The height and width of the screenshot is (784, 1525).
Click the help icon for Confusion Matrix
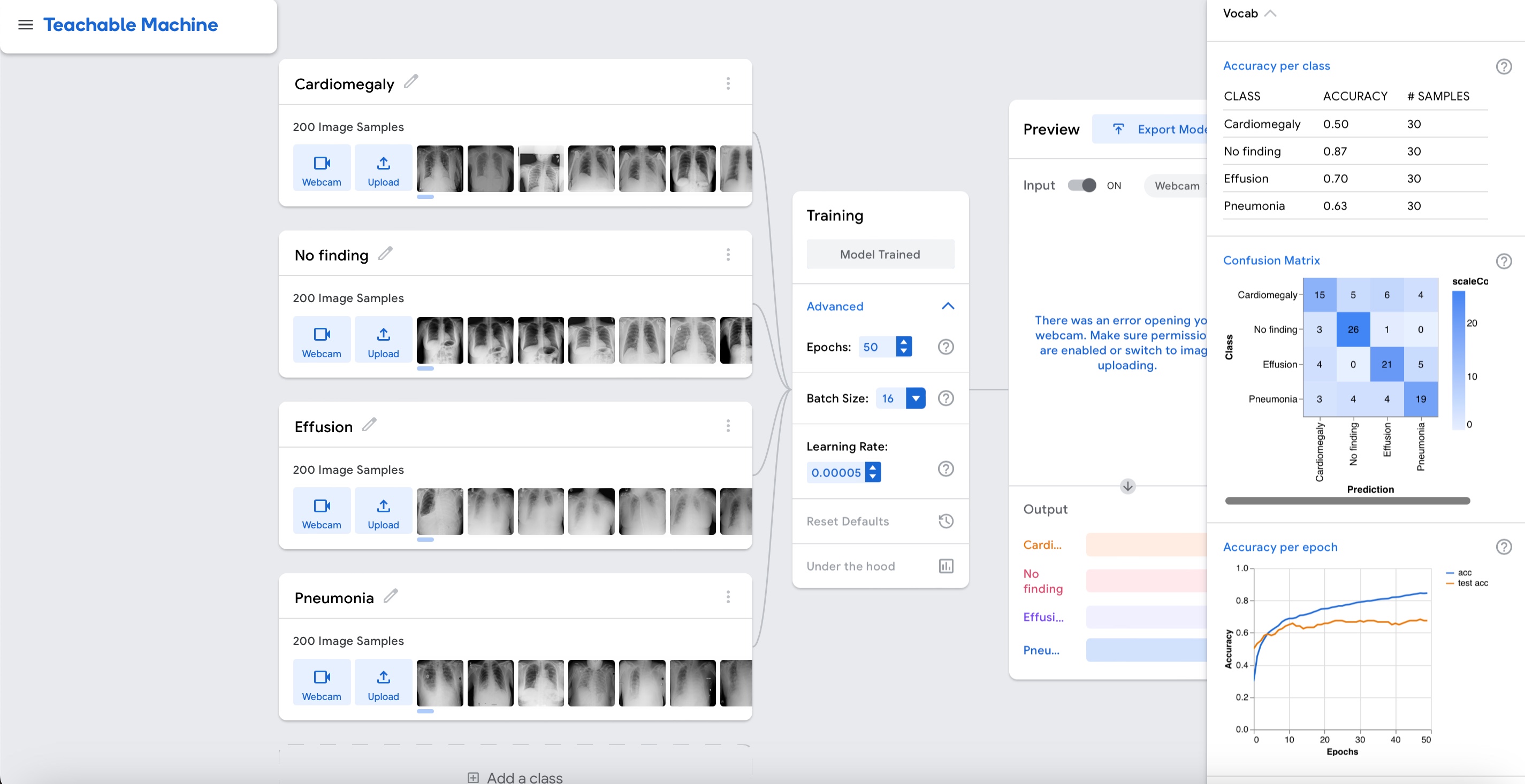tap(1503, 261)
